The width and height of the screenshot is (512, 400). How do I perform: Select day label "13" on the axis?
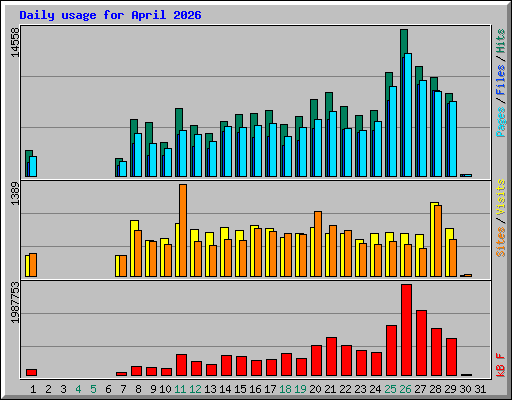(210, 389)
